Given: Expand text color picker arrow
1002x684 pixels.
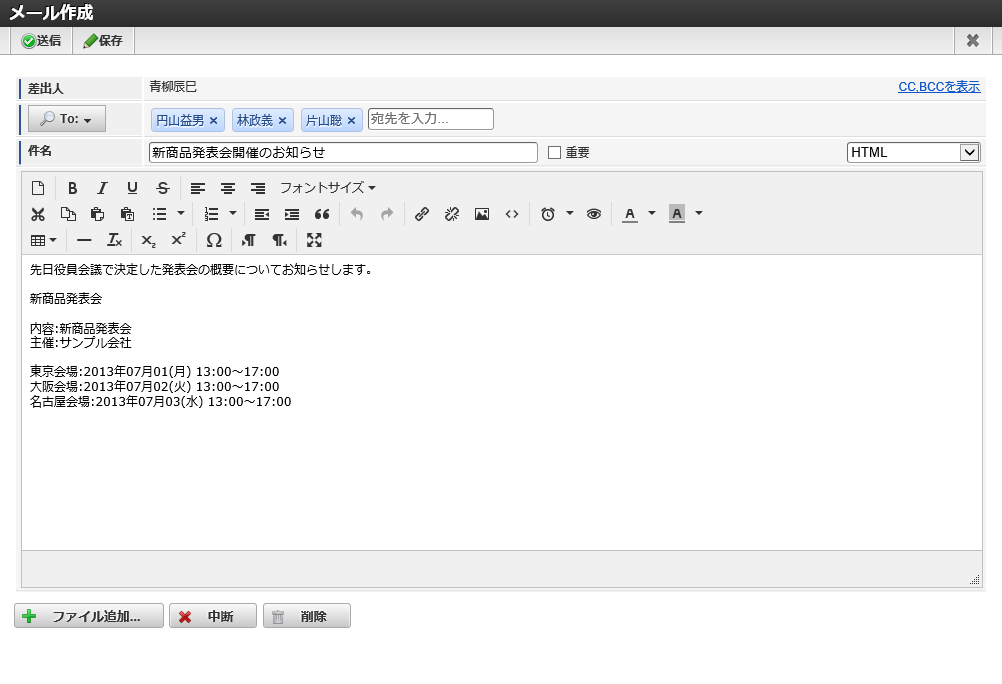Looking at the screenshot, I should coord(652,214).
